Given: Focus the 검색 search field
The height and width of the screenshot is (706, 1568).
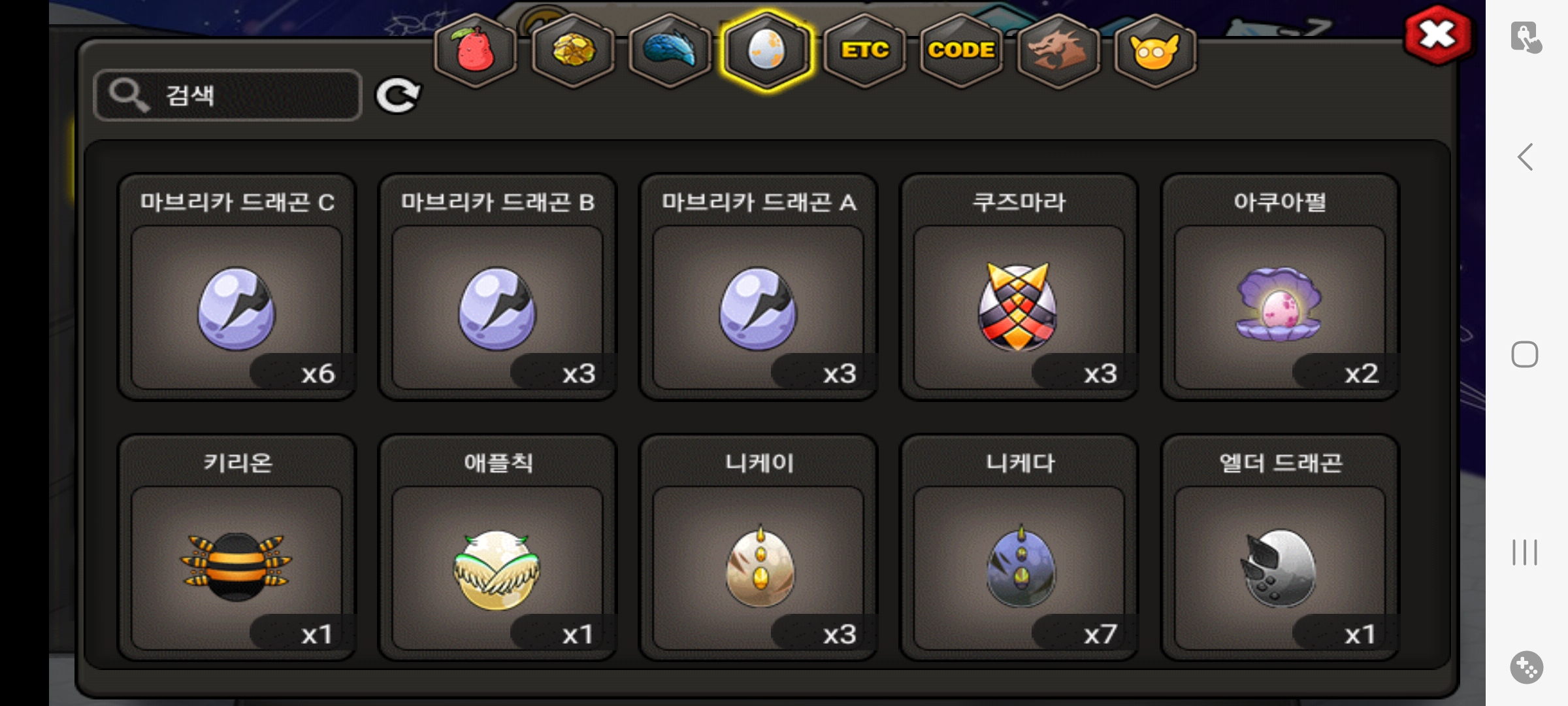Looking at the screenshot, I should [227, 95].
